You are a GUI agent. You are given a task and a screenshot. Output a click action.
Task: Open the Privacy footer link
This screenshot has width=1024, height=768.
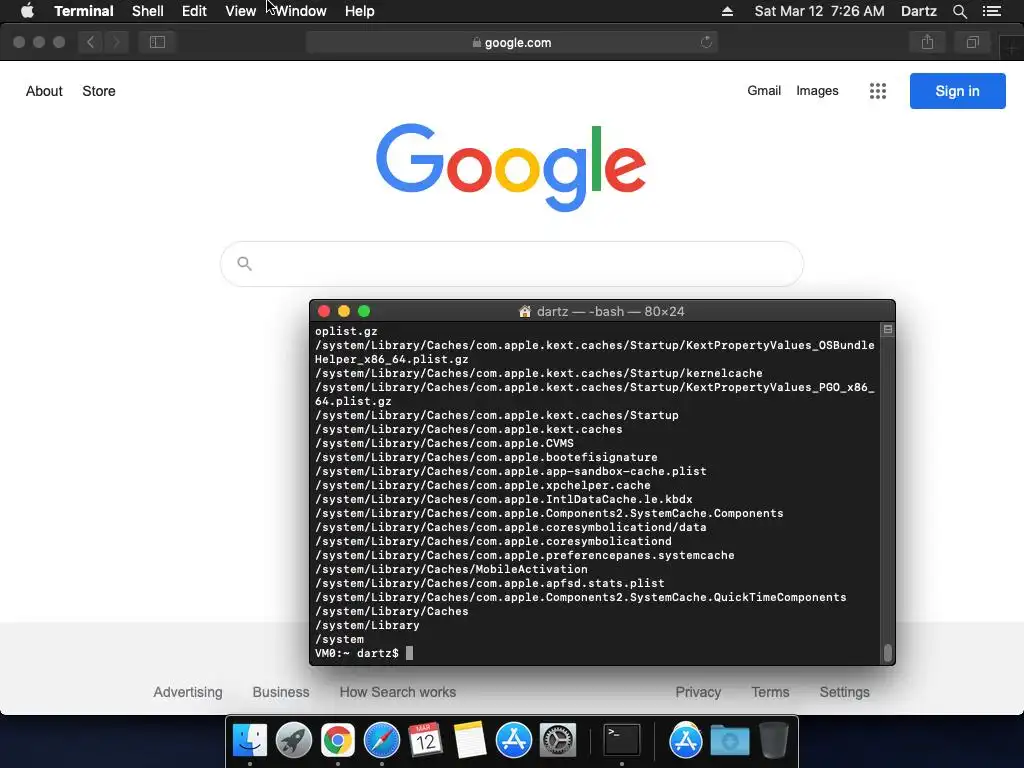coord(698,692)
